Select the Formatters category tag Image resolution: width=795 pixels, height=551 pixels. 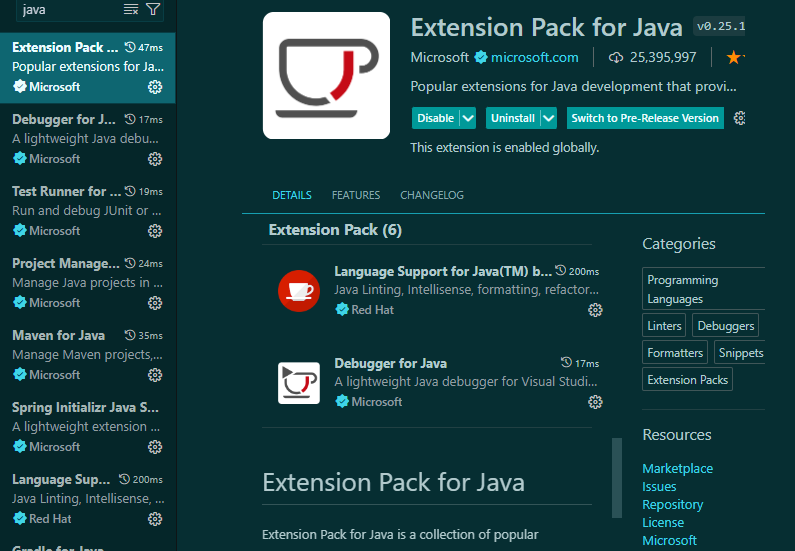pos(675,352)
